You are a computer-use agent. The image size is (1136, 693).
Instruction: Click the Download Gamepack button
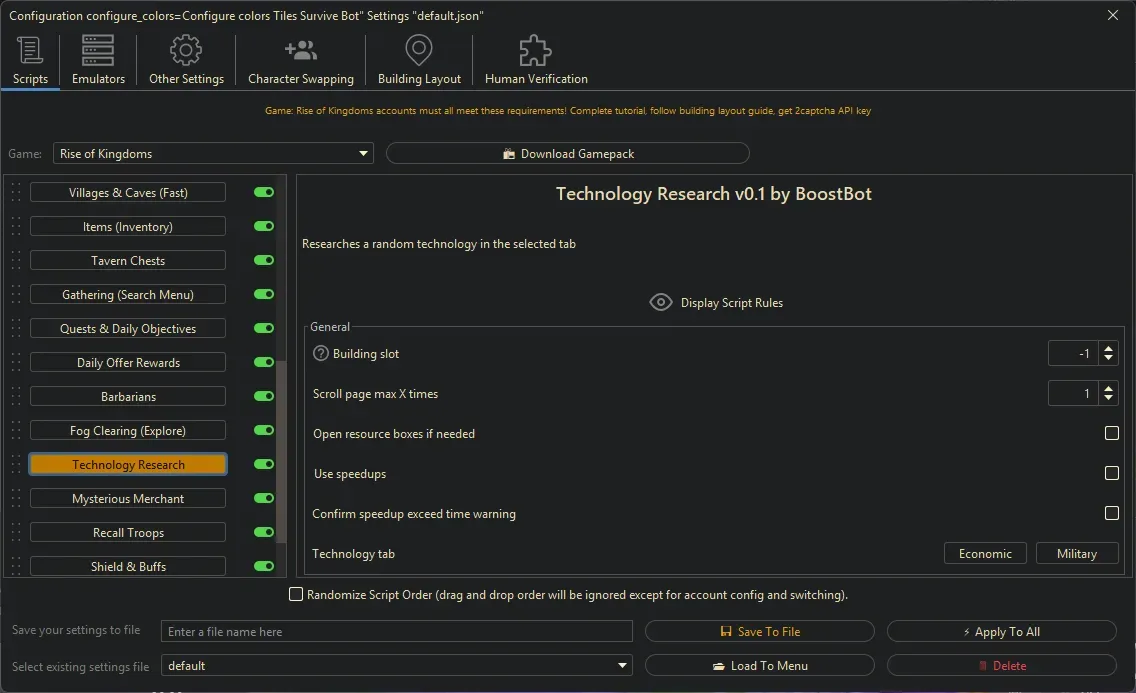click(x=567, y=153)
